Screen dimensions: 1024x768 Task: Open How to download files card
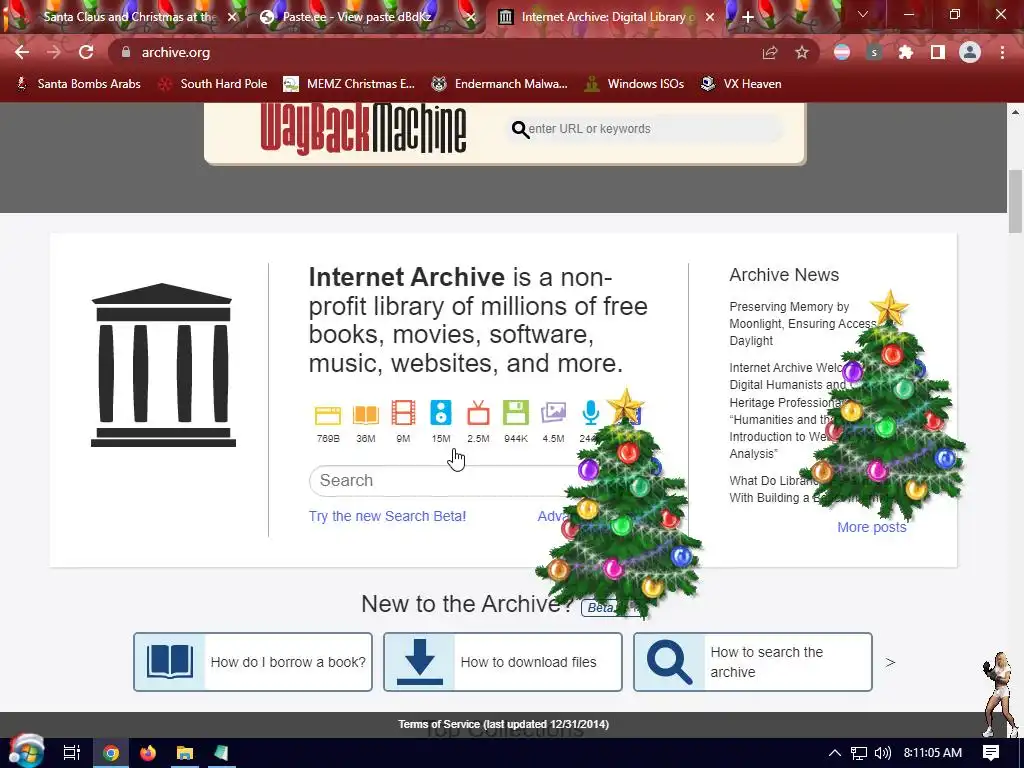[x=503, y=662]
